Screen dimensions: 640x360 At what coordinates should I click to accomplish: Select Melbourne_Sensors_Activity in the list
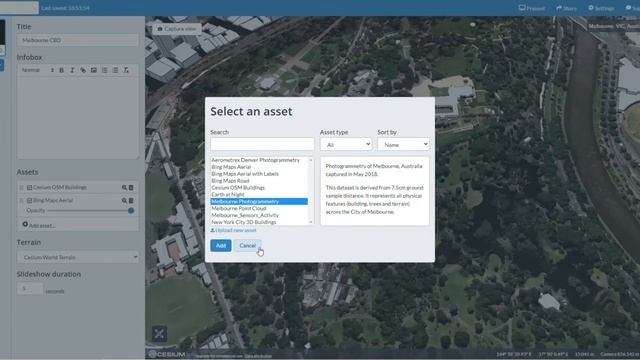pos(259,216)
